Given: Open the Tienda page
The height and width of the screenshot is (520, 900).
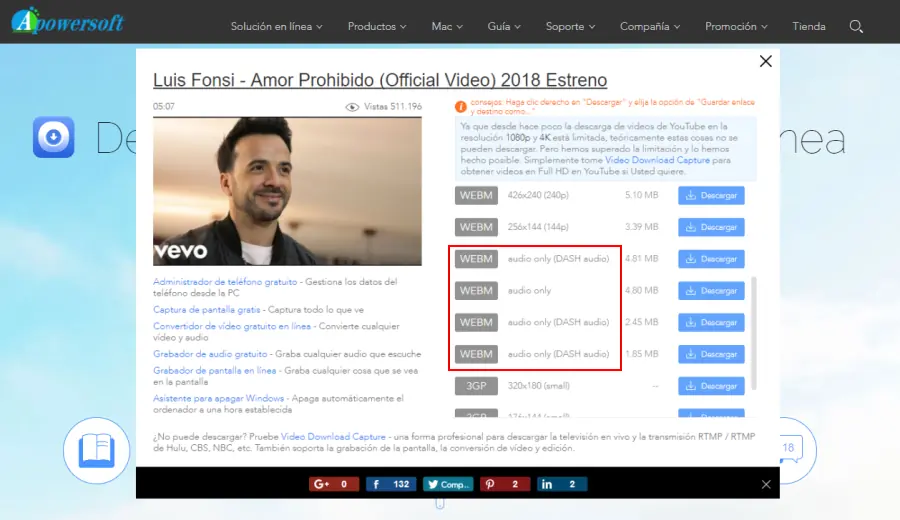Looking at the screenshot, I should tap(809, 26).
